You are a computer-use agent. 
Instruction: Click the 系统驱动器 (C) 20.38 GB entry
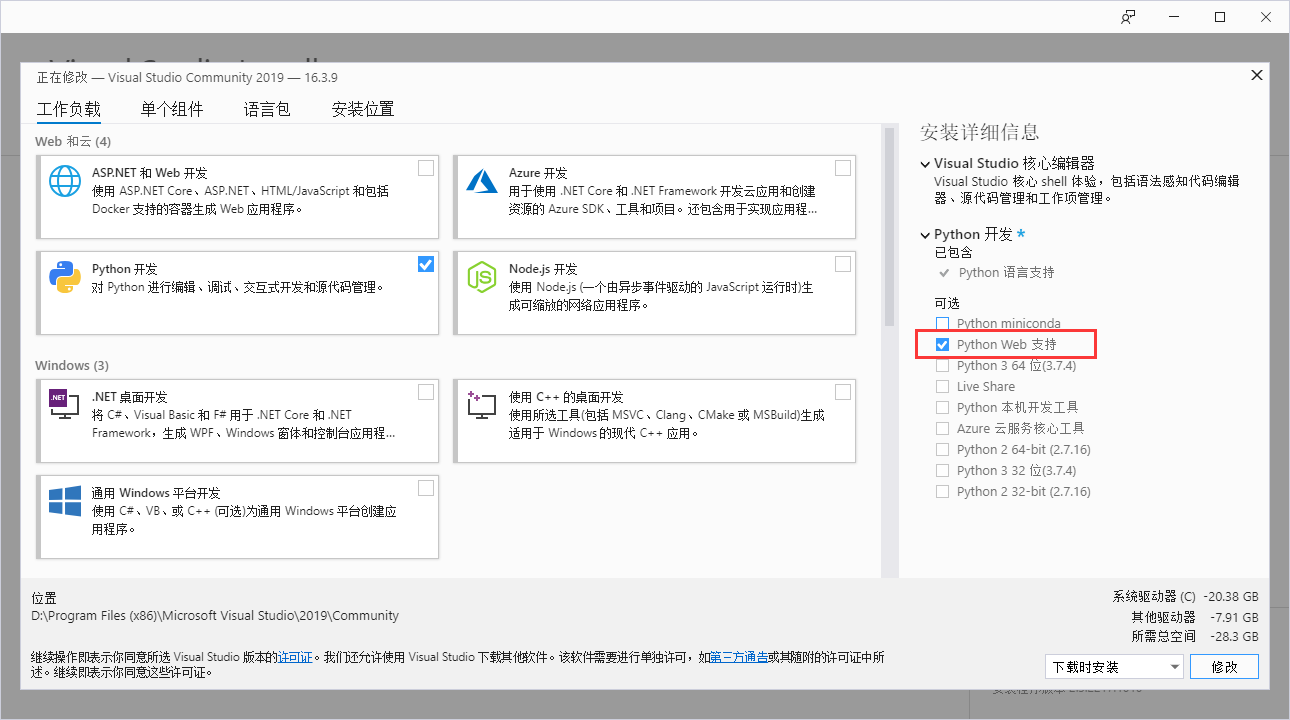1186,596
